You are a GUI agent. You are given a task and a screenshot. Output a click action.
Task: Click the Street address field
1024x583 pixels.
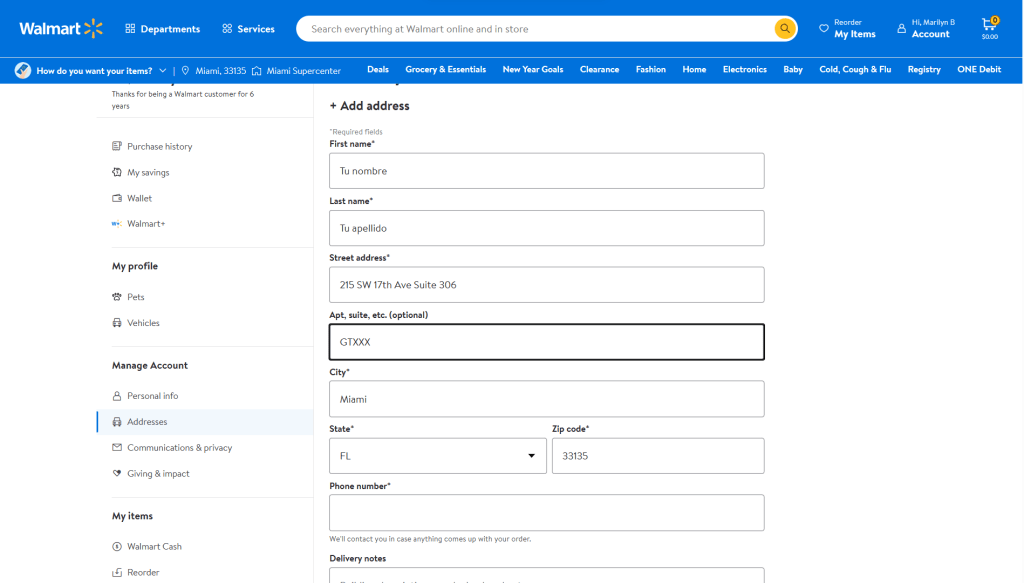(547, 285)
